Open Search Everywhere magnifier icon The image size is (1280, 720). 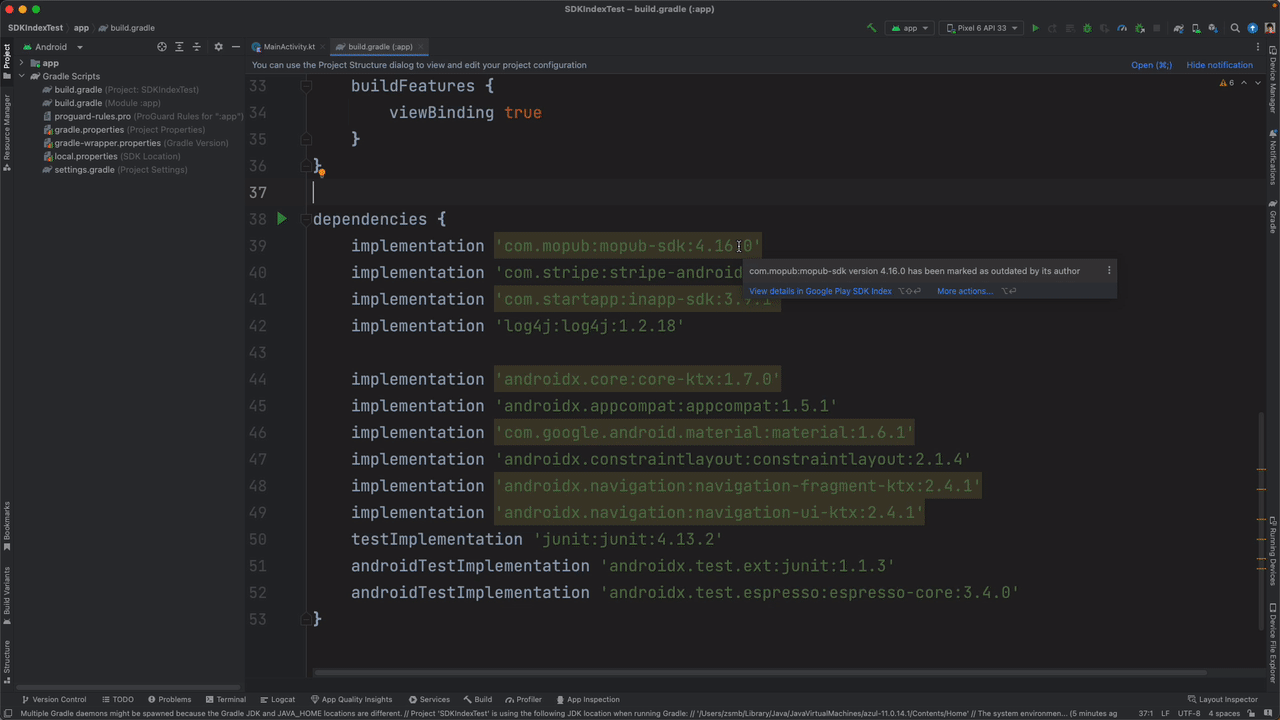[x=1235, y=28]
